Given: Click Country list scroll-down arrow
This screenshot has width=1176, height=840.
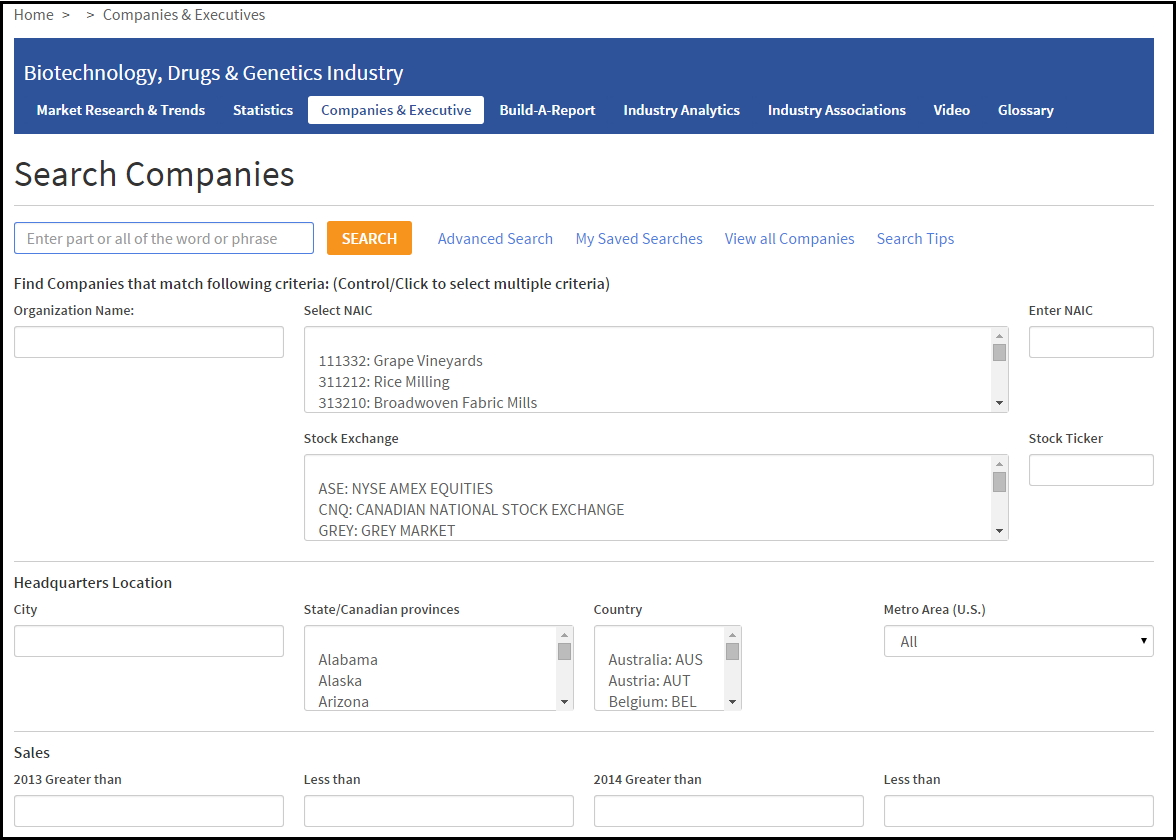Looking at the screenshot, I should [x=732, y=703].
